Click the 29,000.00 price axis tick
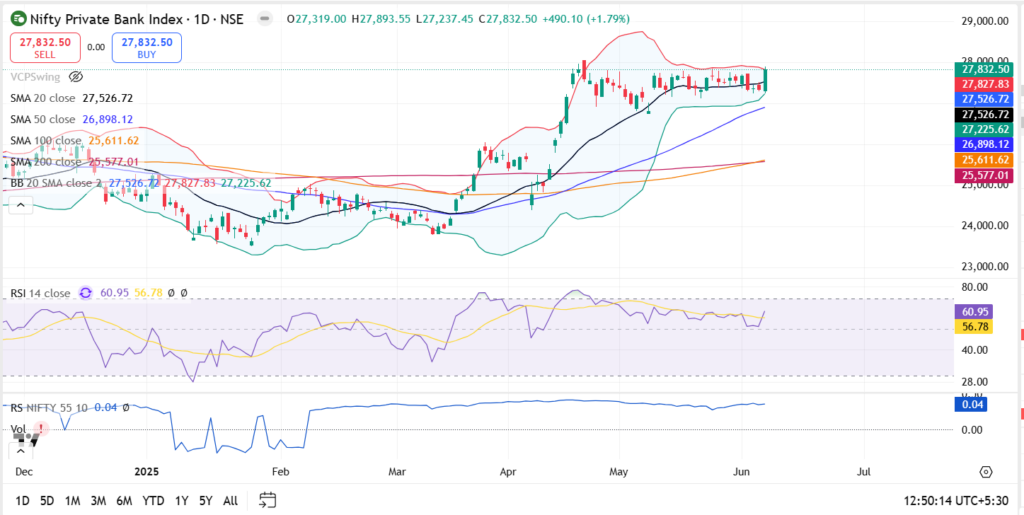 pos(986,21)
